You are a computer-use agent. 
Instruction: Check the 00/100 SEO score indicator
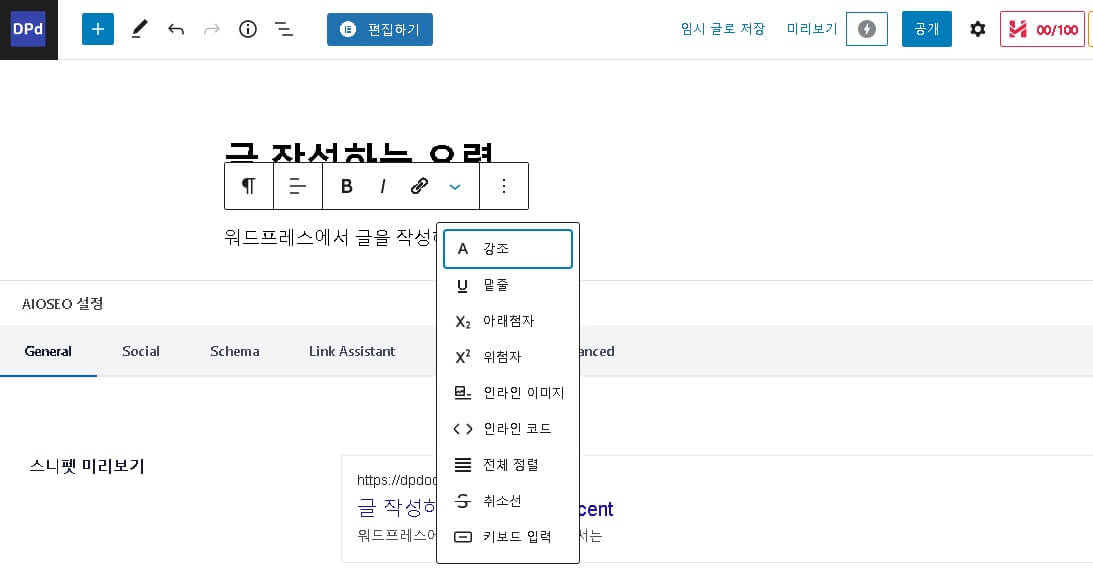pyautogui.click(x=1042, y=29)
